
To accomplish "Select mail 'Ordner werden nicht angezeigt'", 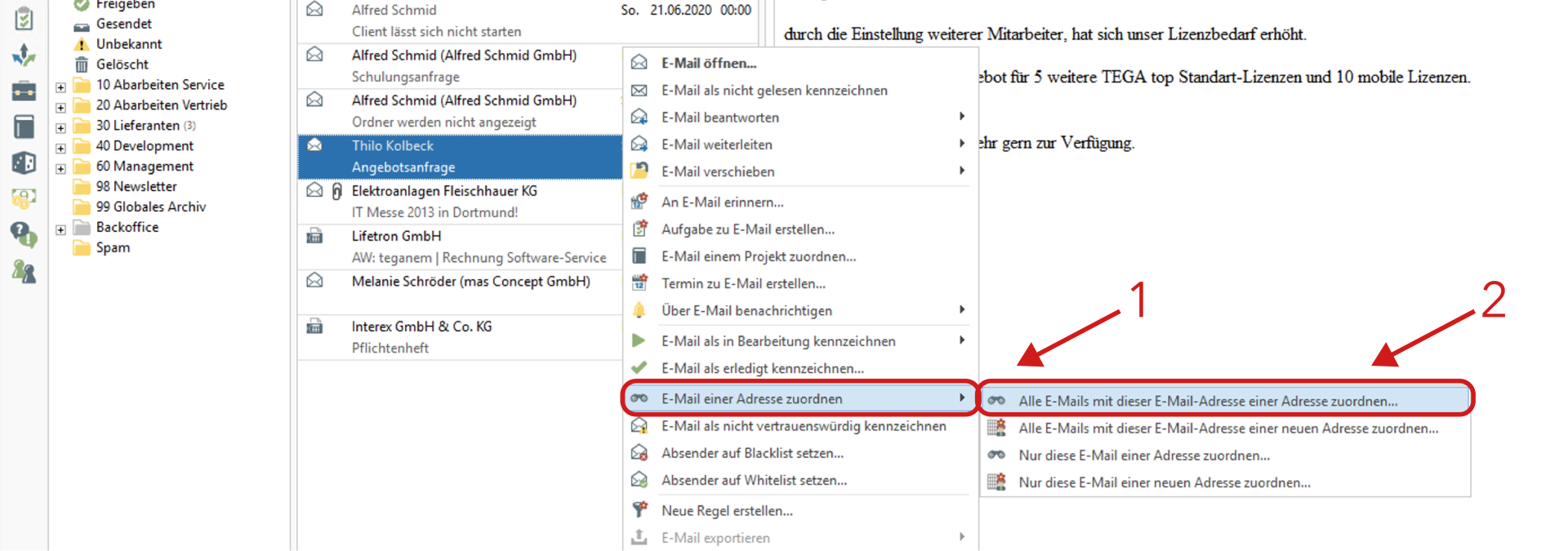I will point(443,122).
